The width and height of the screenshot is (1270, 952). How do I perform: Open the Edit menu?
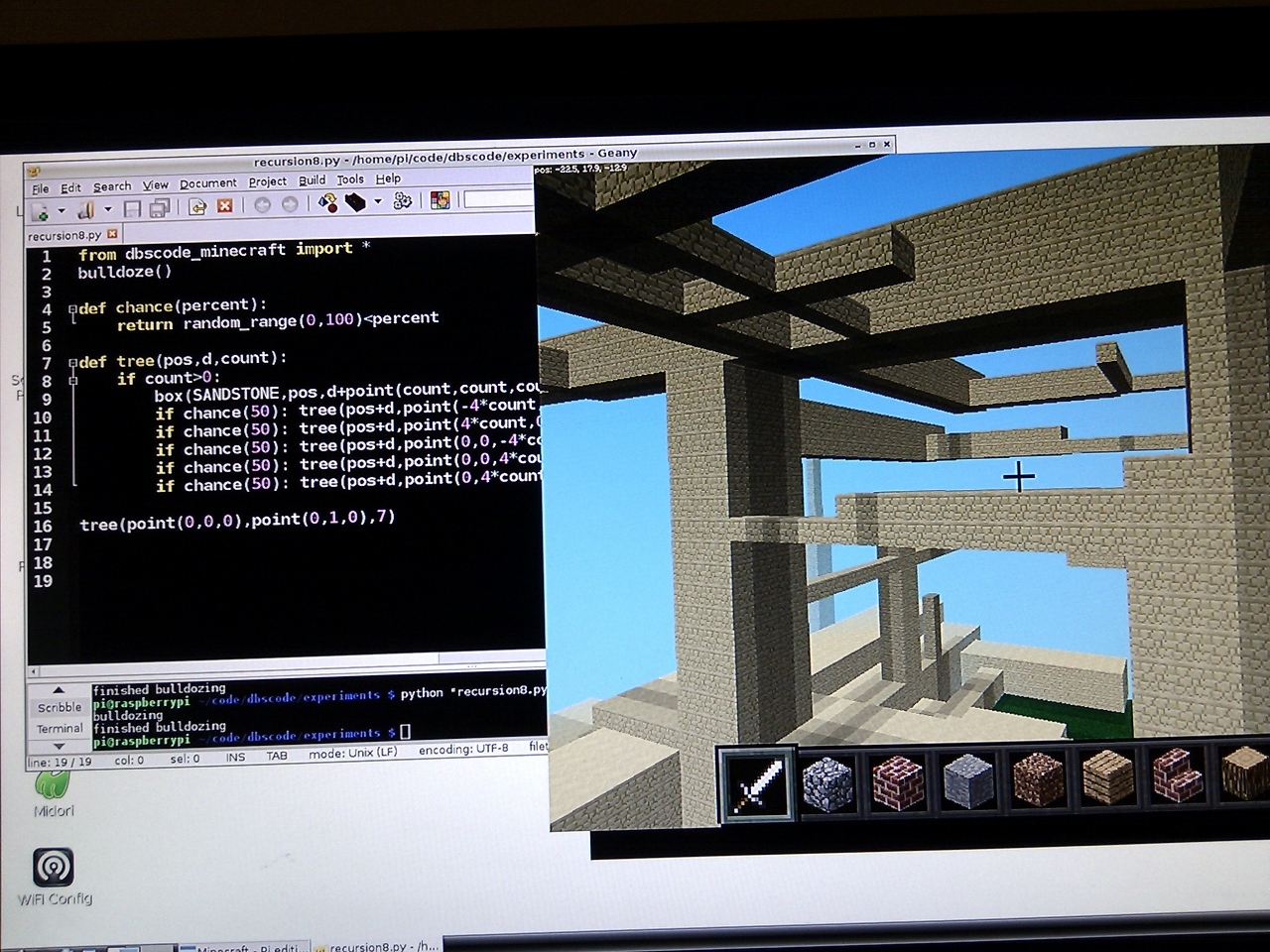[70, 187]
